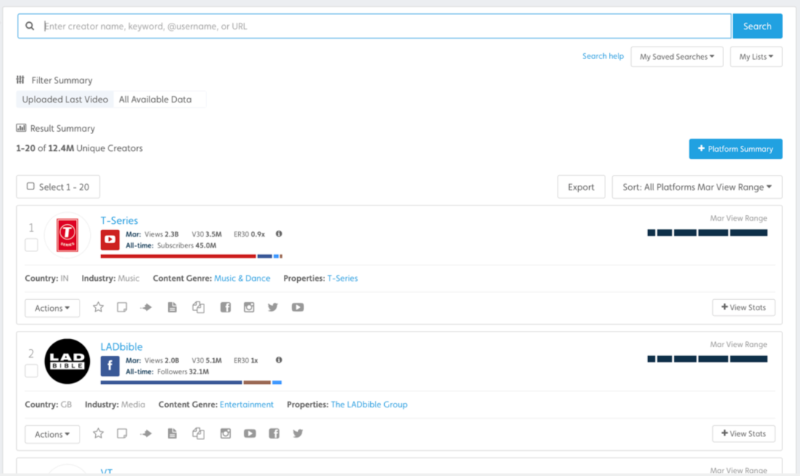
Task: Open the LADbible creator name link
Action: click(x=121, y=346)
